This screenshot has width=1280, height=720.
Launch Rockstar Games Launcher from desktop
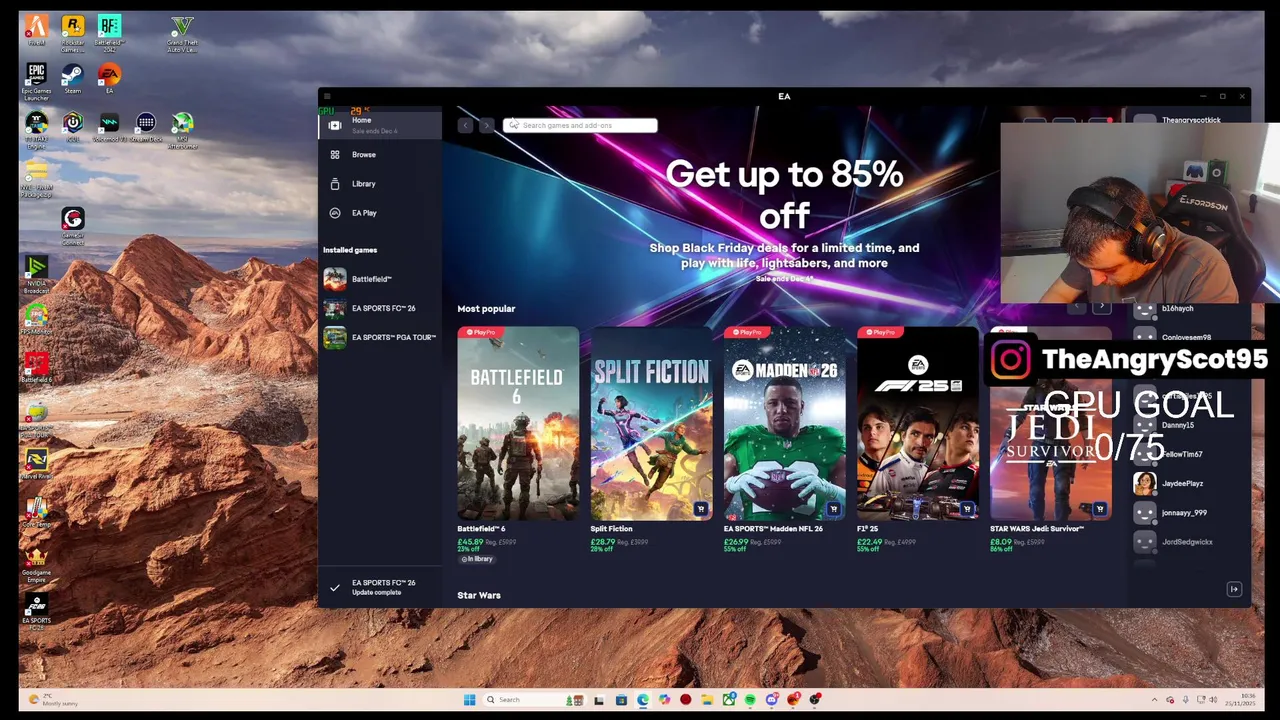[73, 33]
